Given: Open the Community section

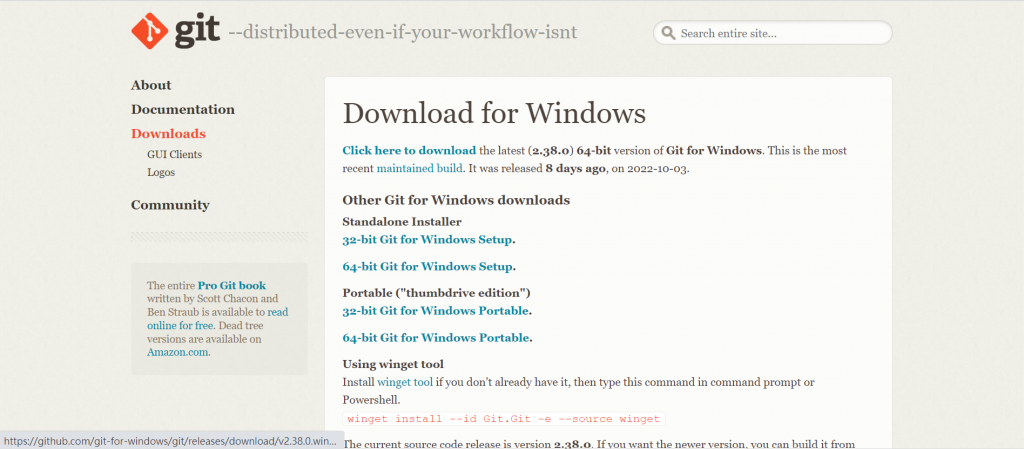Looking at the screenshot, I should pos(170,205).
